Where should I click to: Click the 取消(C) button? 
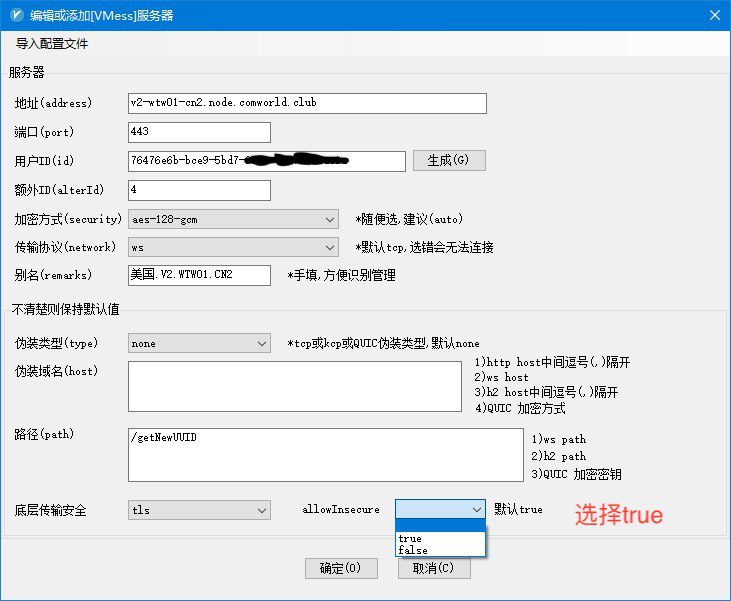[434, 568]
